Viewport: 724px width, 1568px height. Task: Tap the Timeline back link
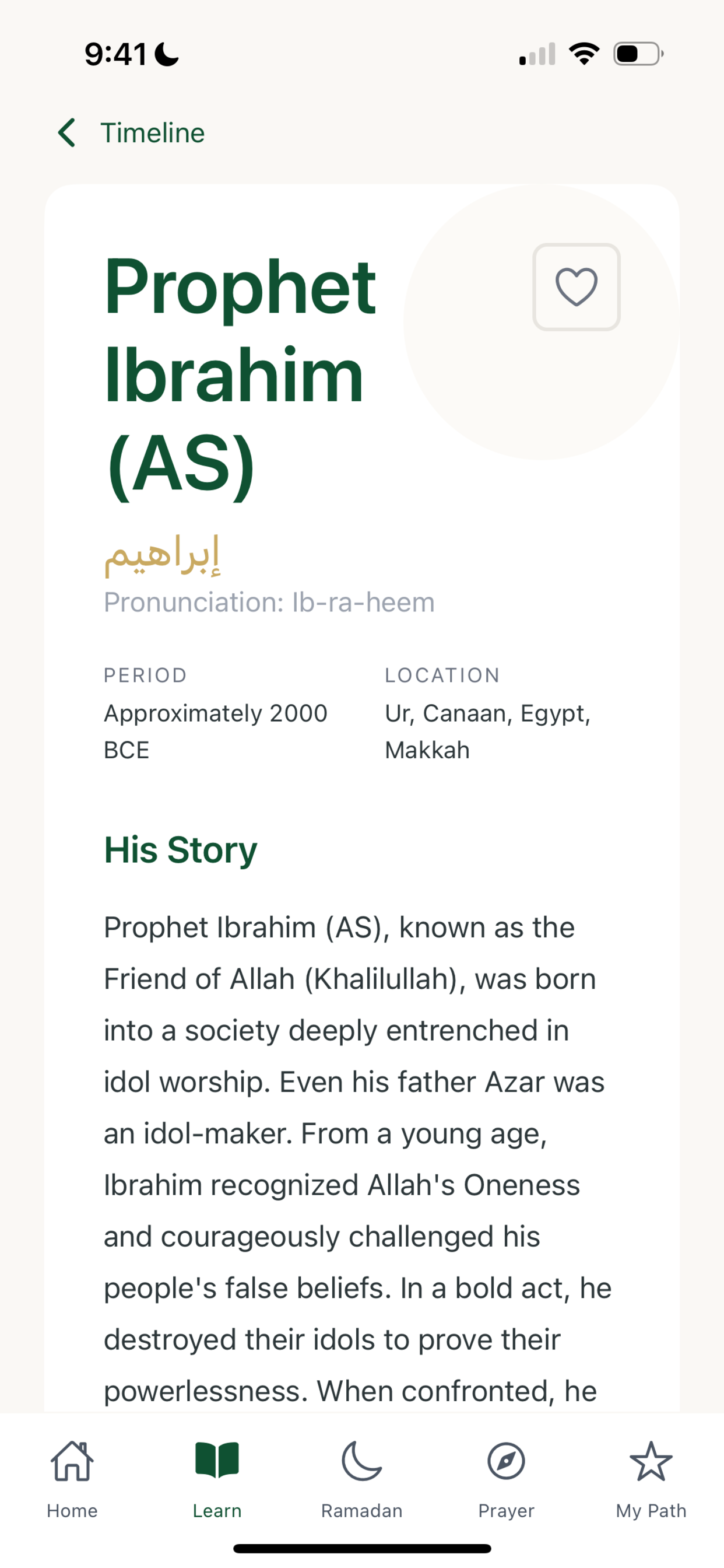point(153,132)
